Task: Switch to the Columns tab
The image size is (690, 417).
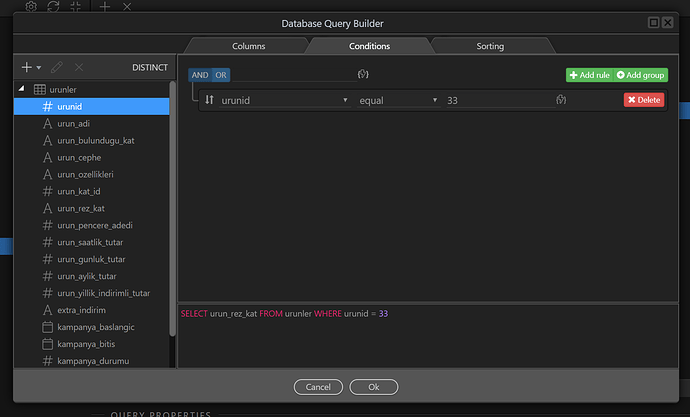Action: [248, 46]
